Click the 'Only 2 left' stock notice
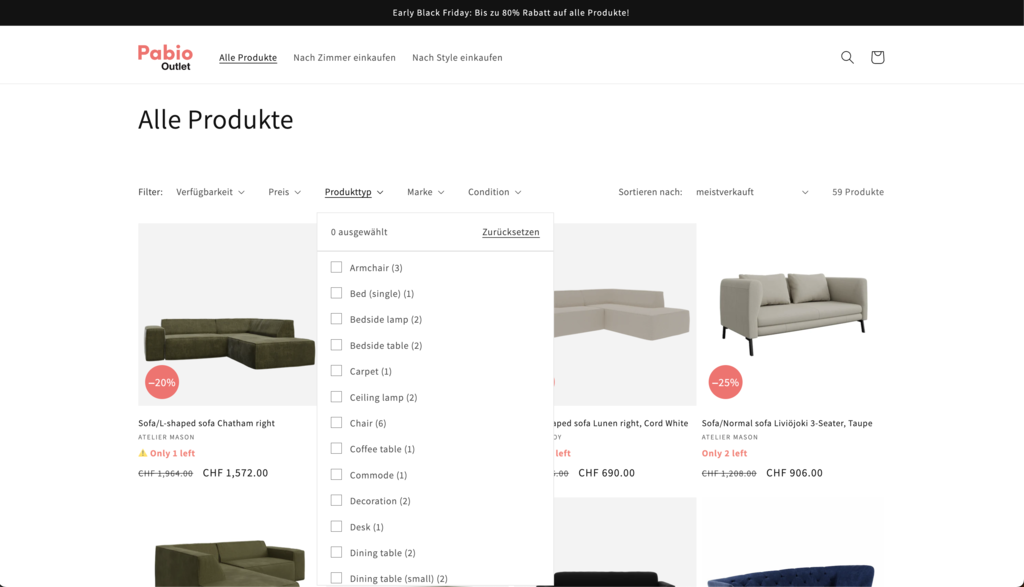Image resolution: width=1024 pixels, height=587 pixels. pos(724,453)
